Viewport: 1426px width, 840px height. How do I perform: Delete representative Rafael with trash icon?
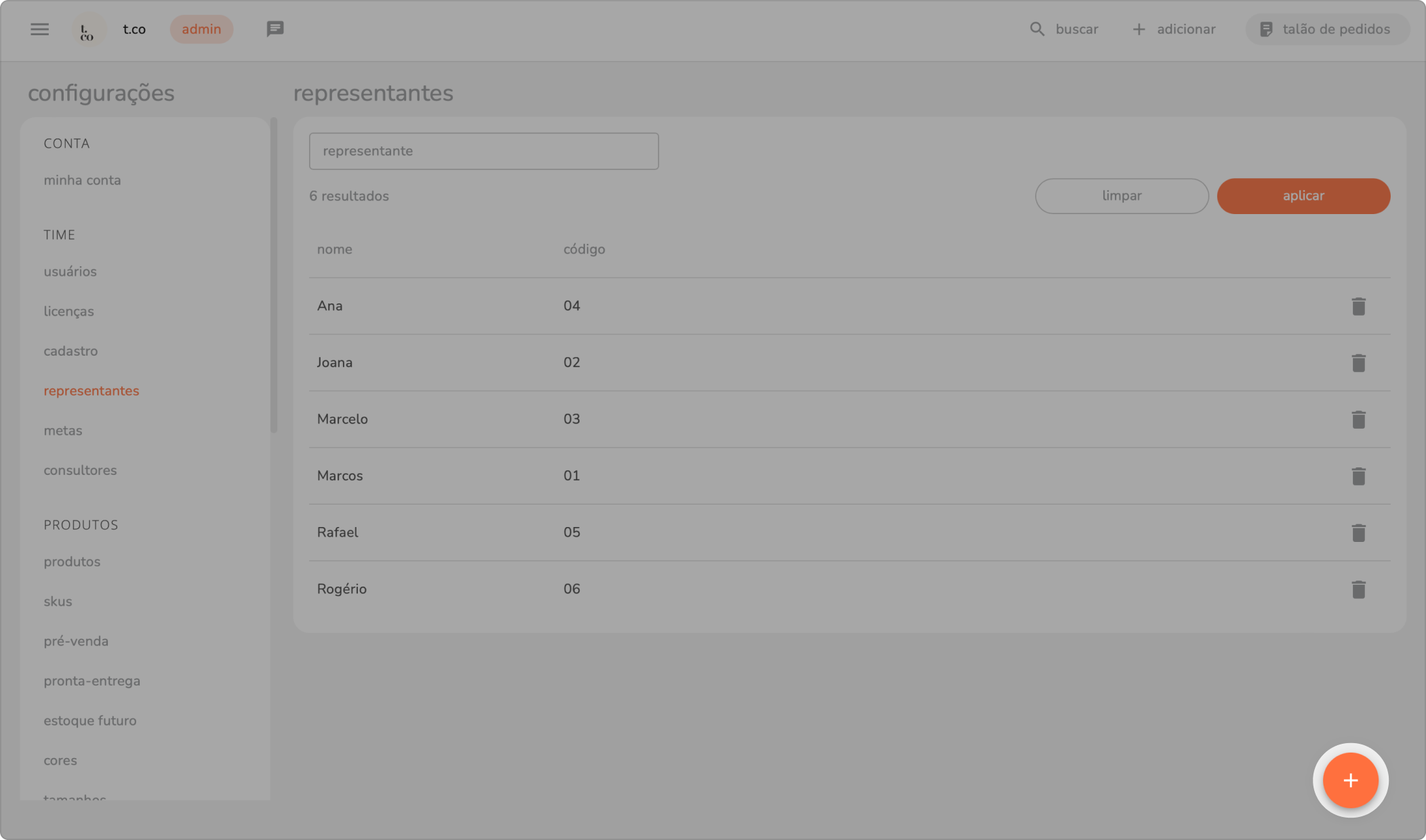(x=1358, y=533)
